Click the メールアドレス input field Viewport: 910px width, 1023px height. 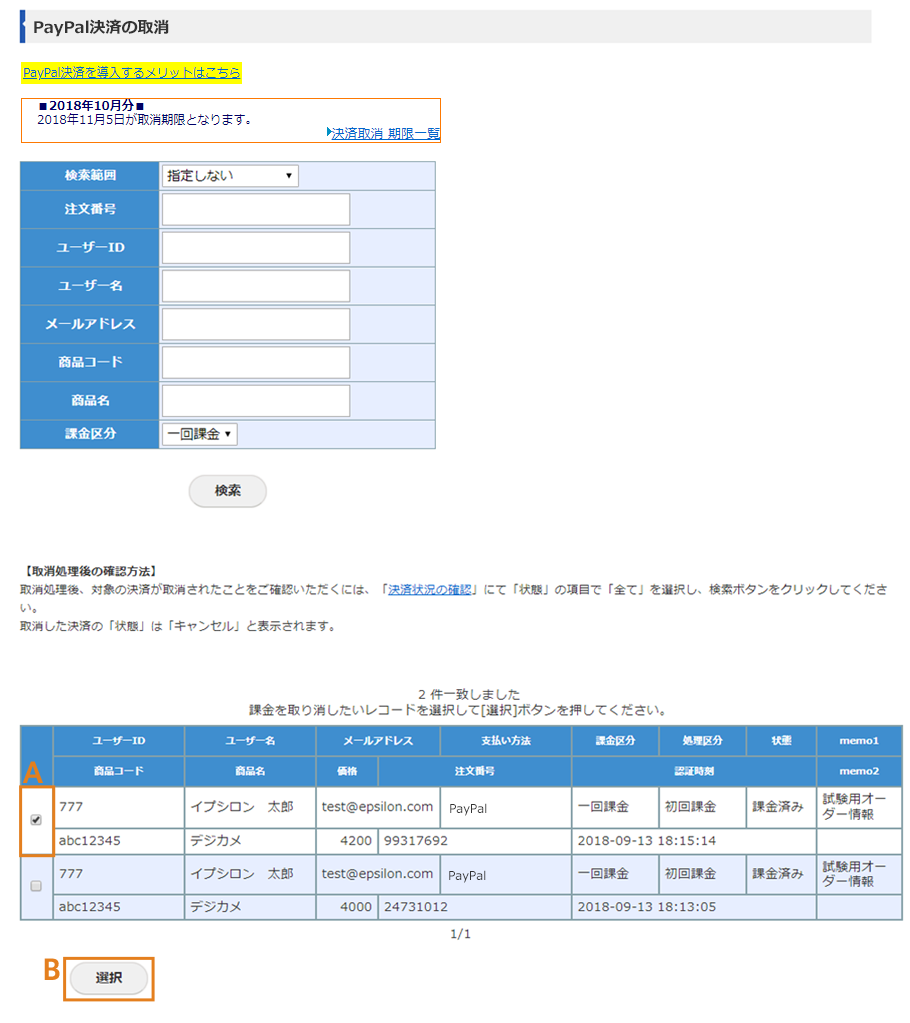(256, 324)
